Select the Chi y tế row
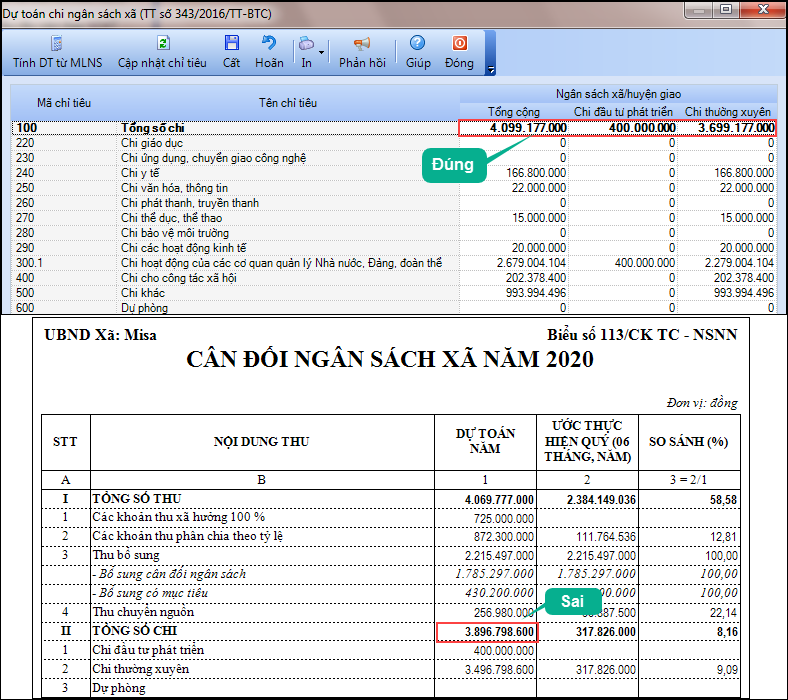Viewport: 788px width, 700px height. click(394, 173)
